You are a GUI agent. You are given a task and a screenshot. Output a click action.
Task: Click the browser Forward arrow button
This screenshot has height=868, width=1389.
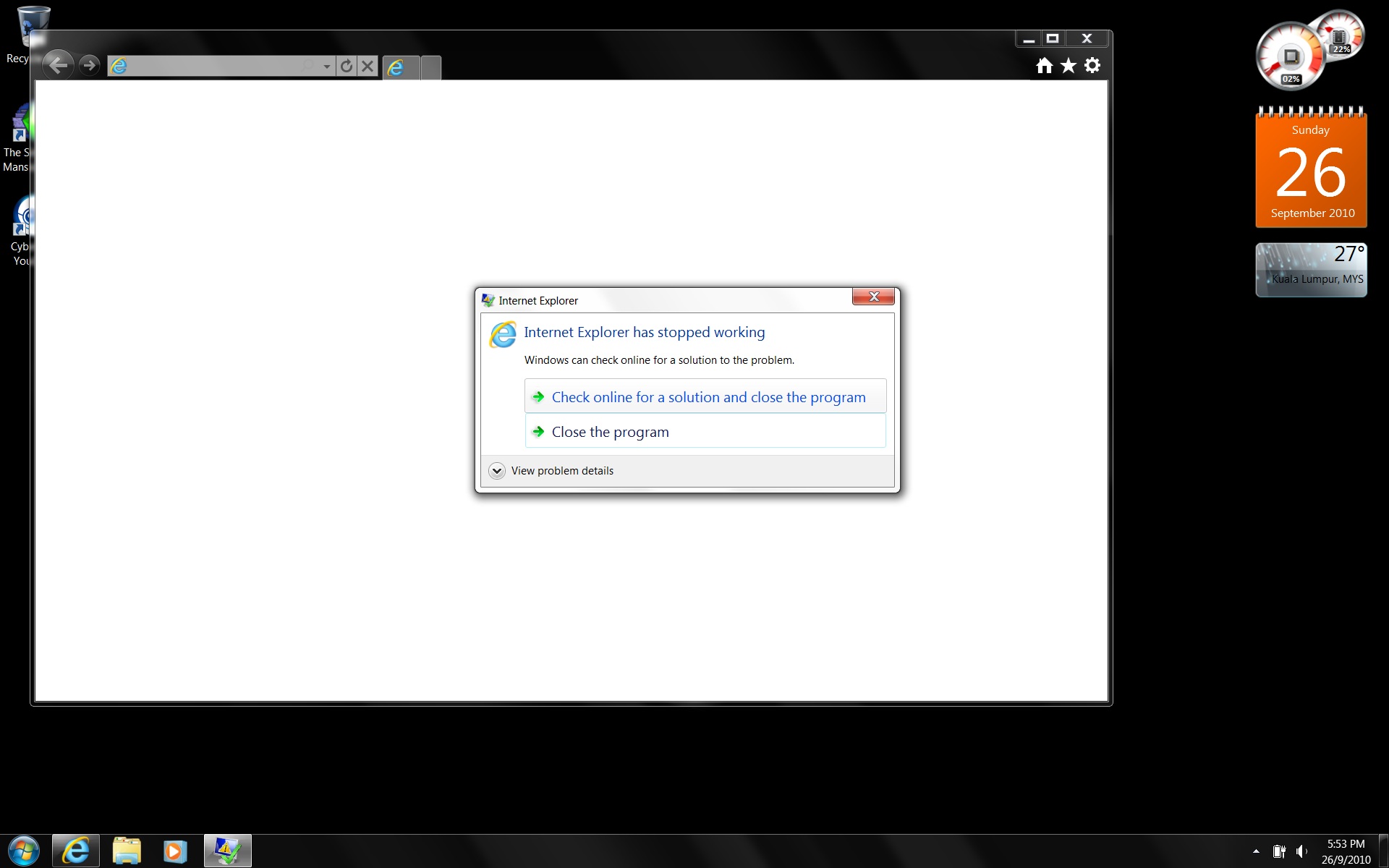click(89, 66)
